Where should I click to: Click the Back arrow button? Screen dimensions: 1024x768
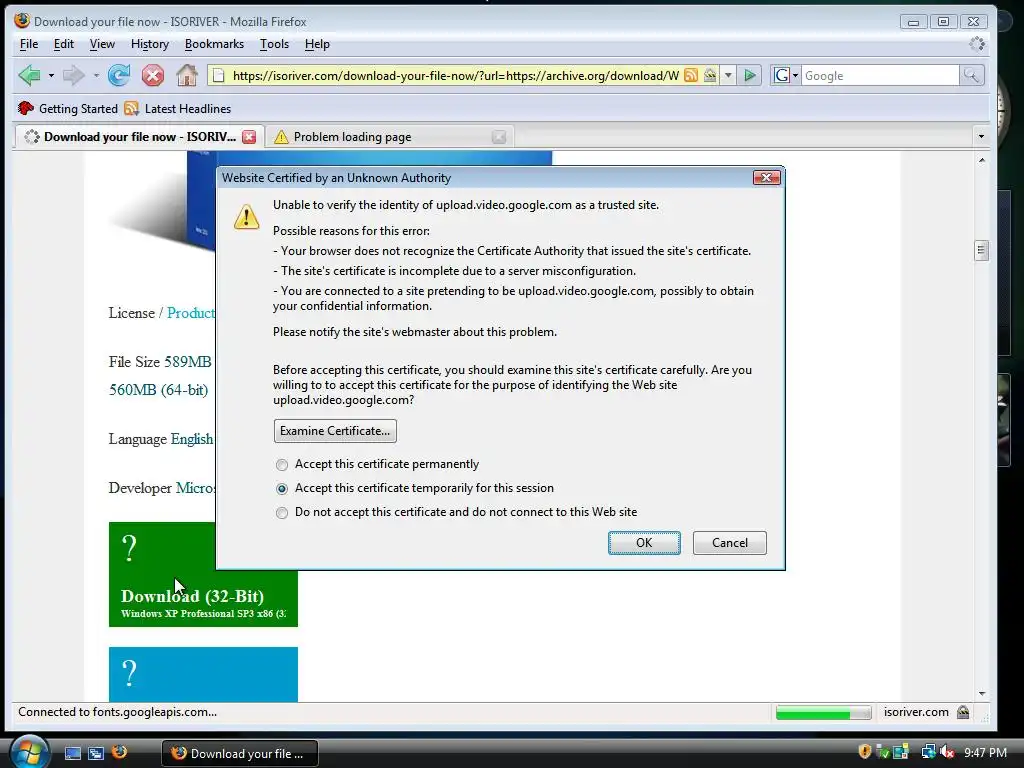29,76
